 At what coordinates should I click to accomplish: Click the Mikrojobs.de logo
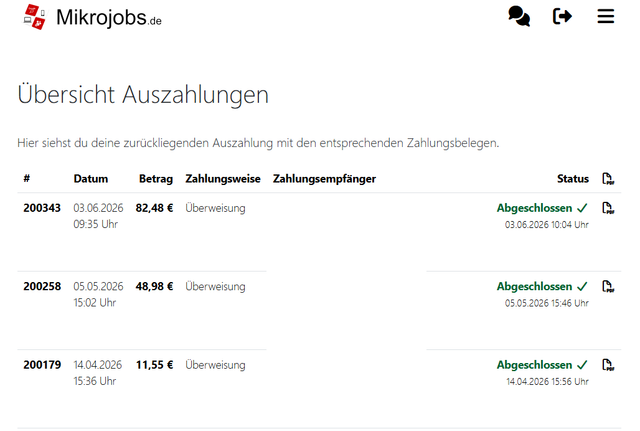point(93,17)
